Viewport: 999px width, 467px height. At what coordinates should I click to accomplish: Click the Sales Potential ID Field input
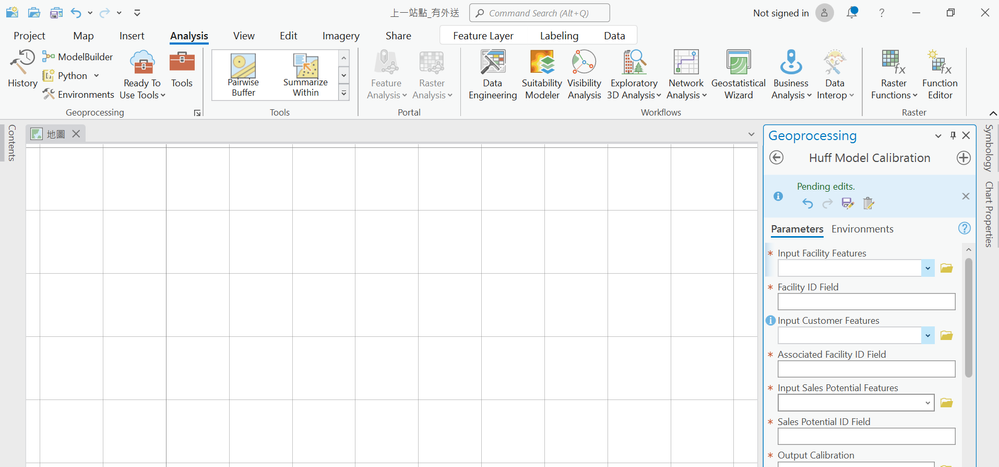pyautogui.click(x=866, y=436)
